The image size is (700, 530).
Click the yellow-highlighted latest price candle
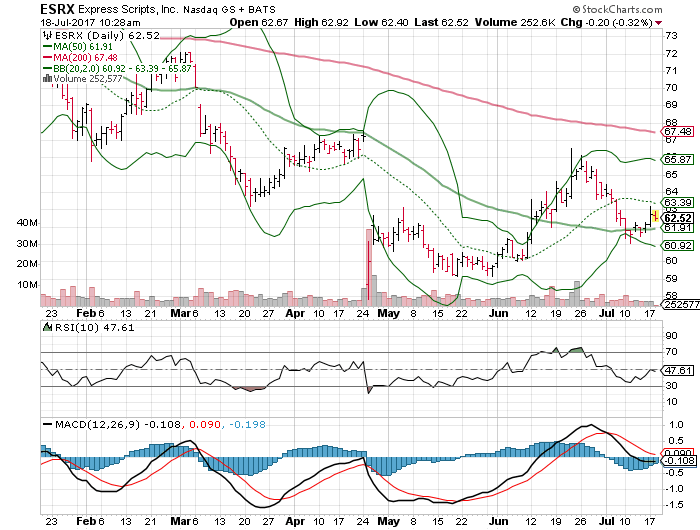(x=655, y=216)
